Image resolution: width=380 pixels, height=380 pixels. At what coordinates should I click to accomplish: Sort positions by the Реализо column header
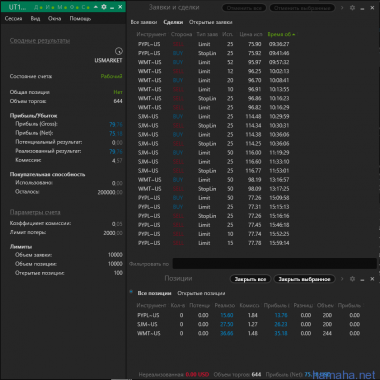[225, 305]
